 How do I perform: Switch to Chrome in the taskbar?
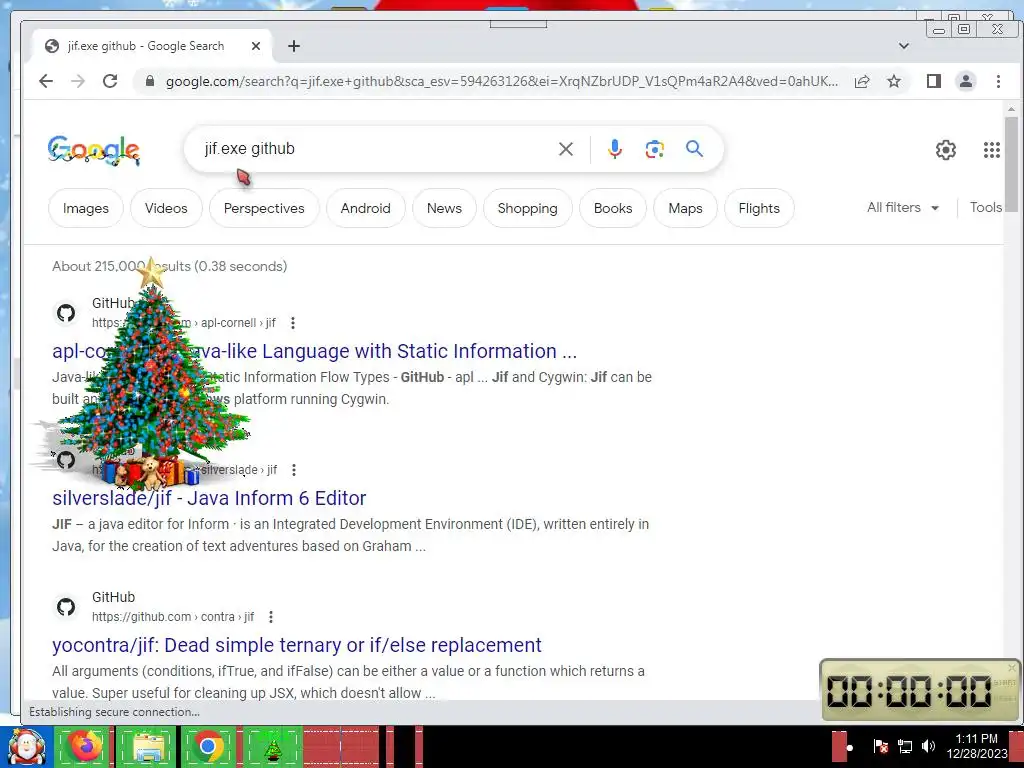tap(208, 747)
